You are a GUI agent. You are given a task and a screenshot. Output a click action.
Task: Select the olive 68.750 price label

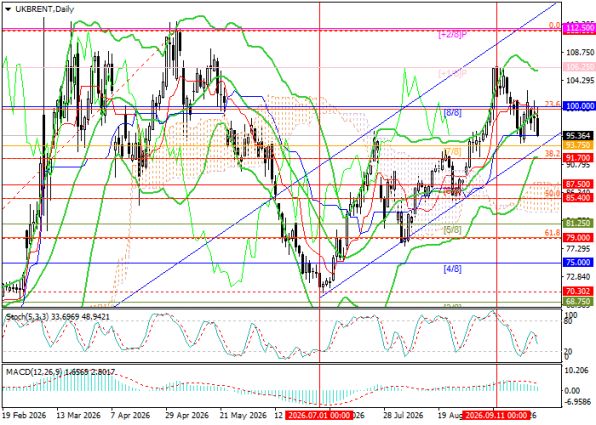click(x=579, y=301)
